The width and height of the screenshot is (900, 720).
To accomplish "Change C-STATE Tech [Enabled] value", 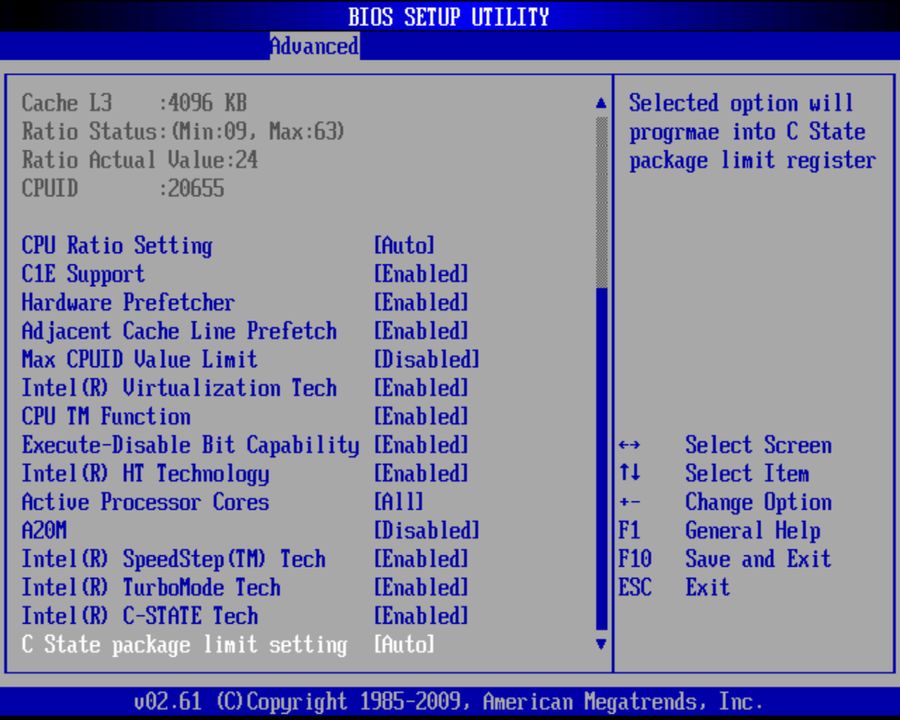I will pos(421,616).
